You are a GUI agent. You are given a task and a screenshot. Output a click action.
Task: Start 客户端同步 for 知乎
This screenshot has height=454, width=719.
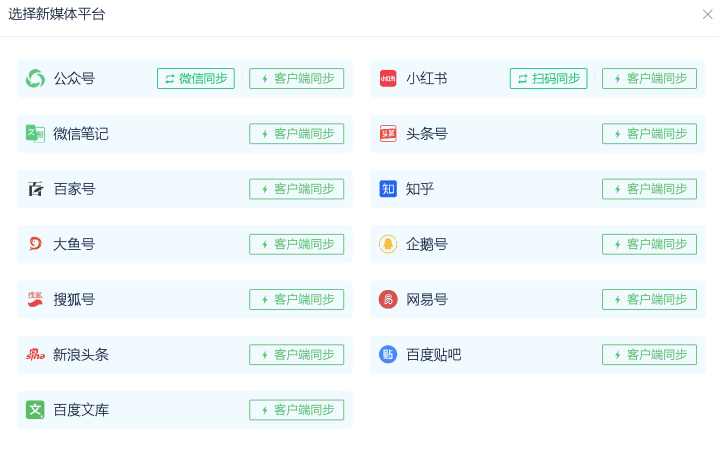[x=649, y=189]
